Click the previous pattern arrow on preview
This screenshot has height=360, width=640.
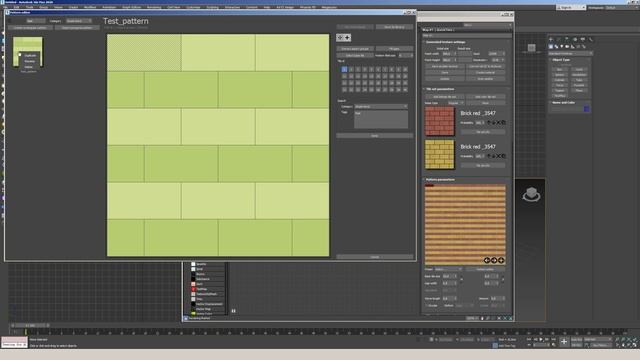pos(487,260)
